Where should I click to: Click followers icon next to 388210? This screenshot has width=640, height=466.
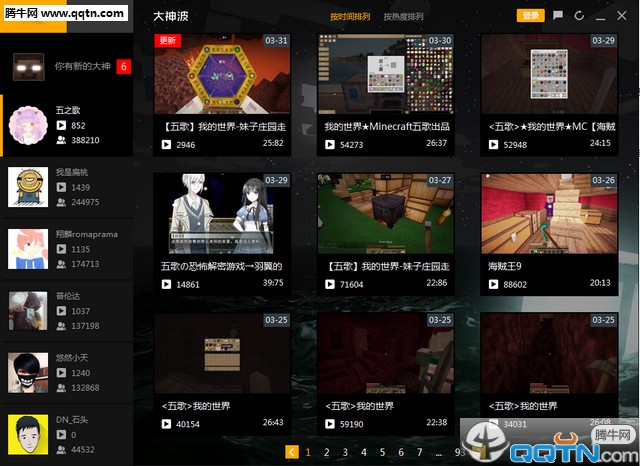61,140
